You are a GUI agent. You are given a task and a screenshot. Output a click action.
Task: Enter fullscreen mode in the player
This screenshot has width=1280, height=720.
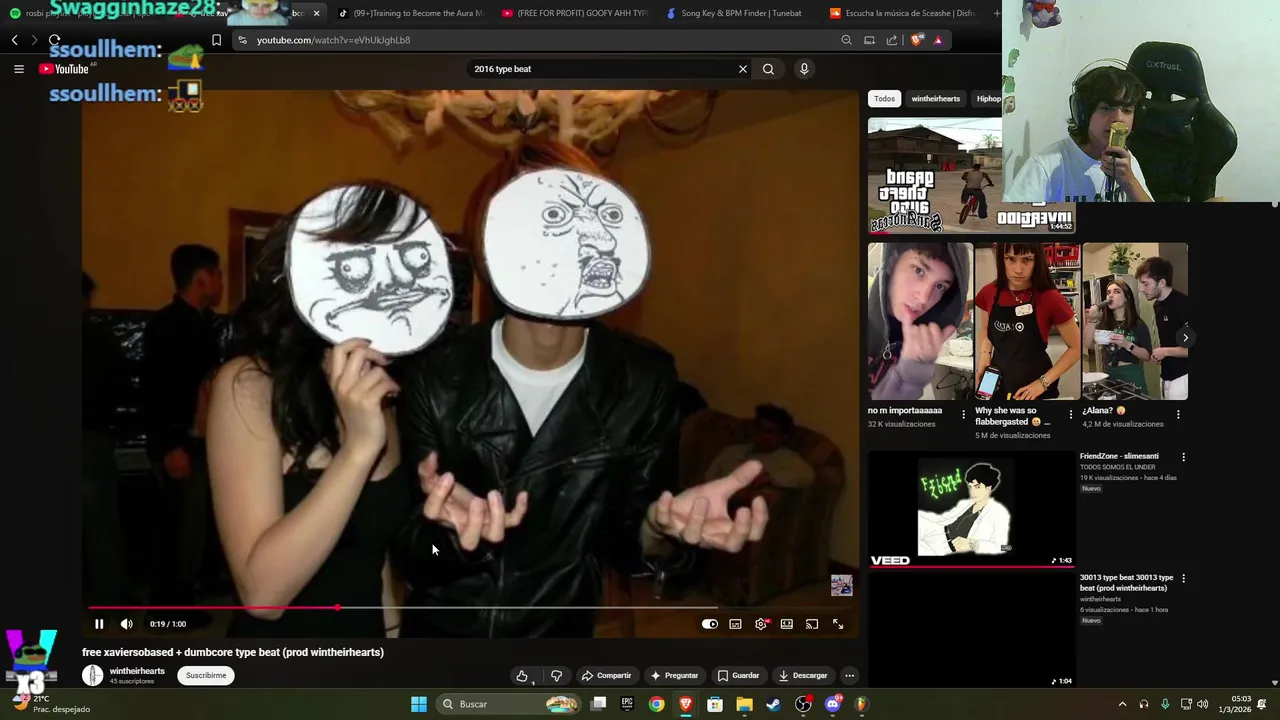(838, 624)
